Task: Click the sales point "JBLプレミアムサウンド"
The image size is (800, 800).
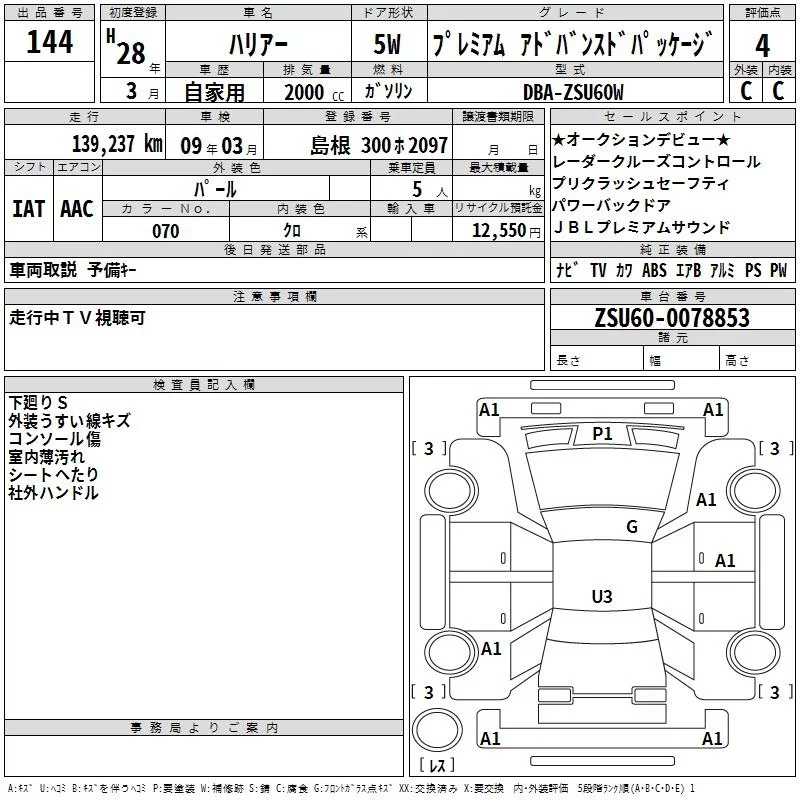Action: point(642,227)
